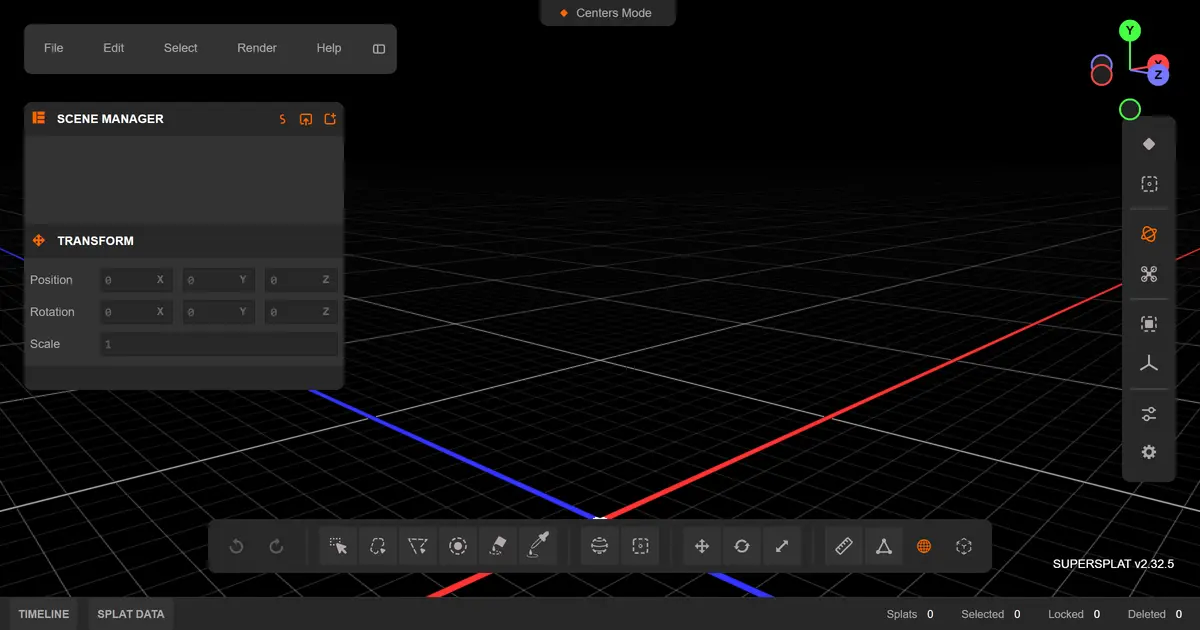Click the Rotation Y input field
Image resolution: width=1200 pixels, height=630 pixels.
[218, 312]
